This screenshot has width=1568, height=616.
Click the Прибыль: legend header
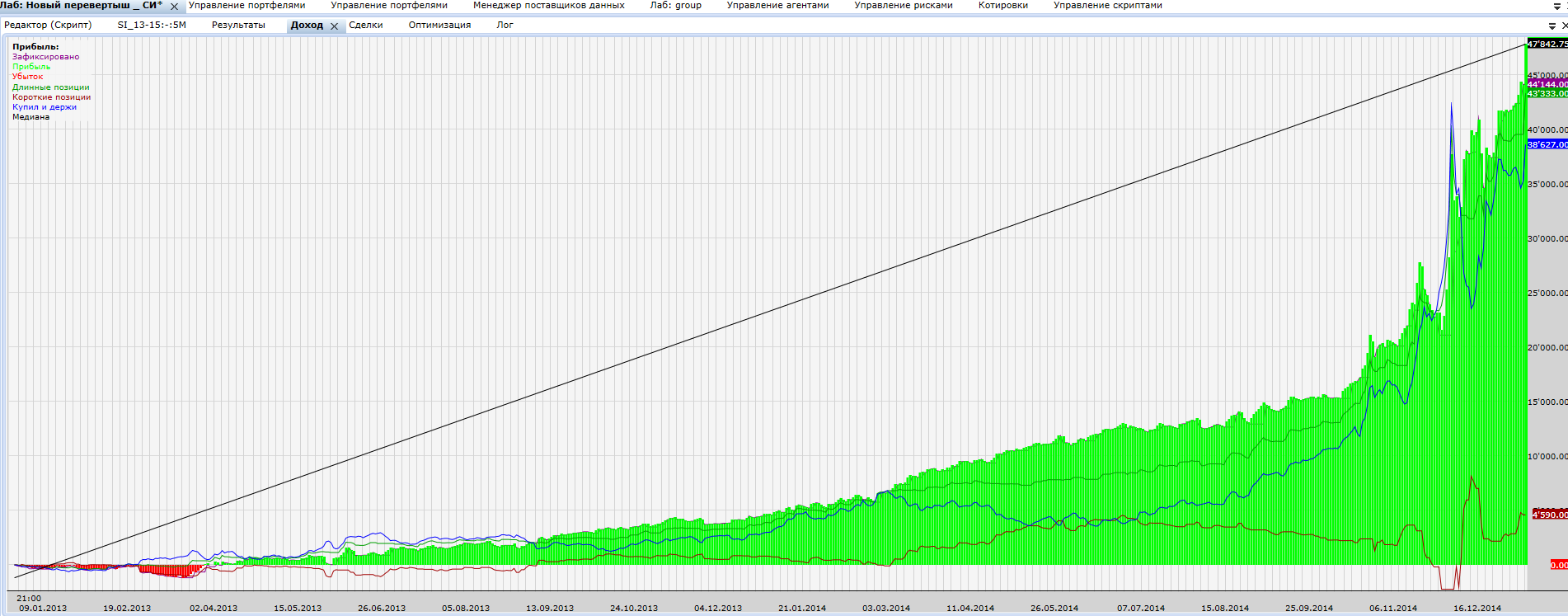(35, 47)
